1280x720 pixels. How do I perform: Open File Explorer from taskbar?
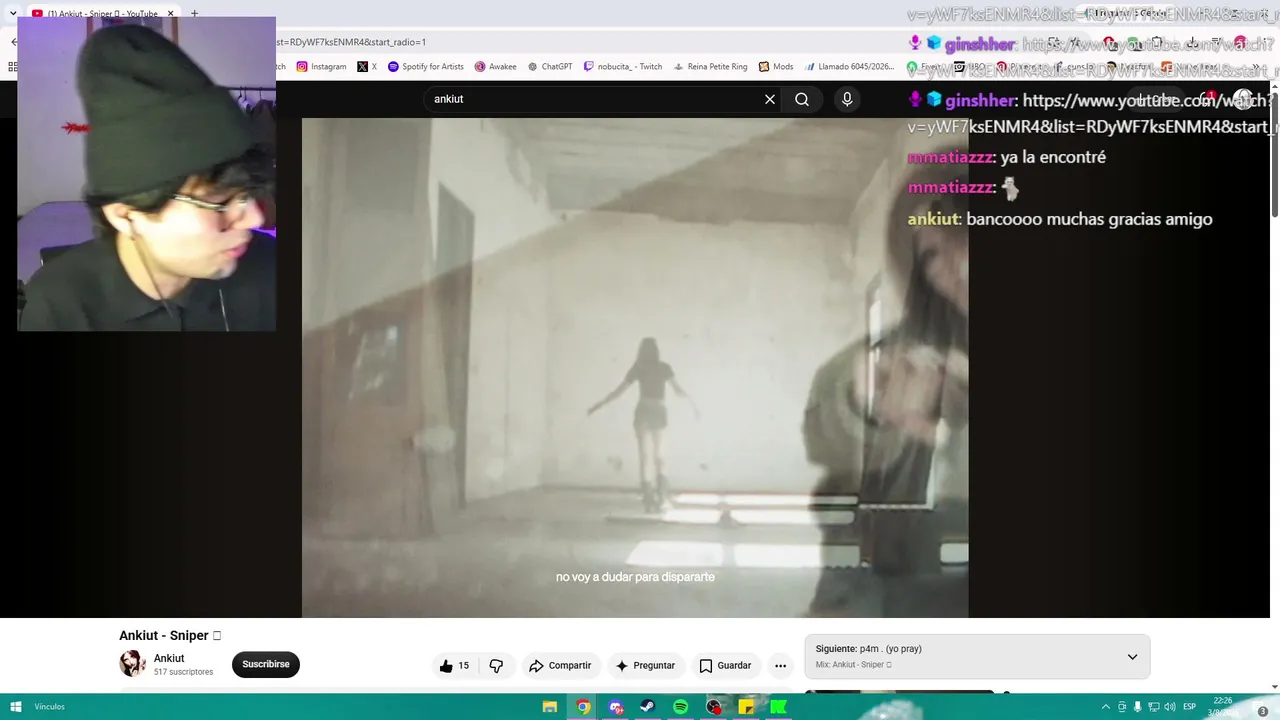click(550, 707)
